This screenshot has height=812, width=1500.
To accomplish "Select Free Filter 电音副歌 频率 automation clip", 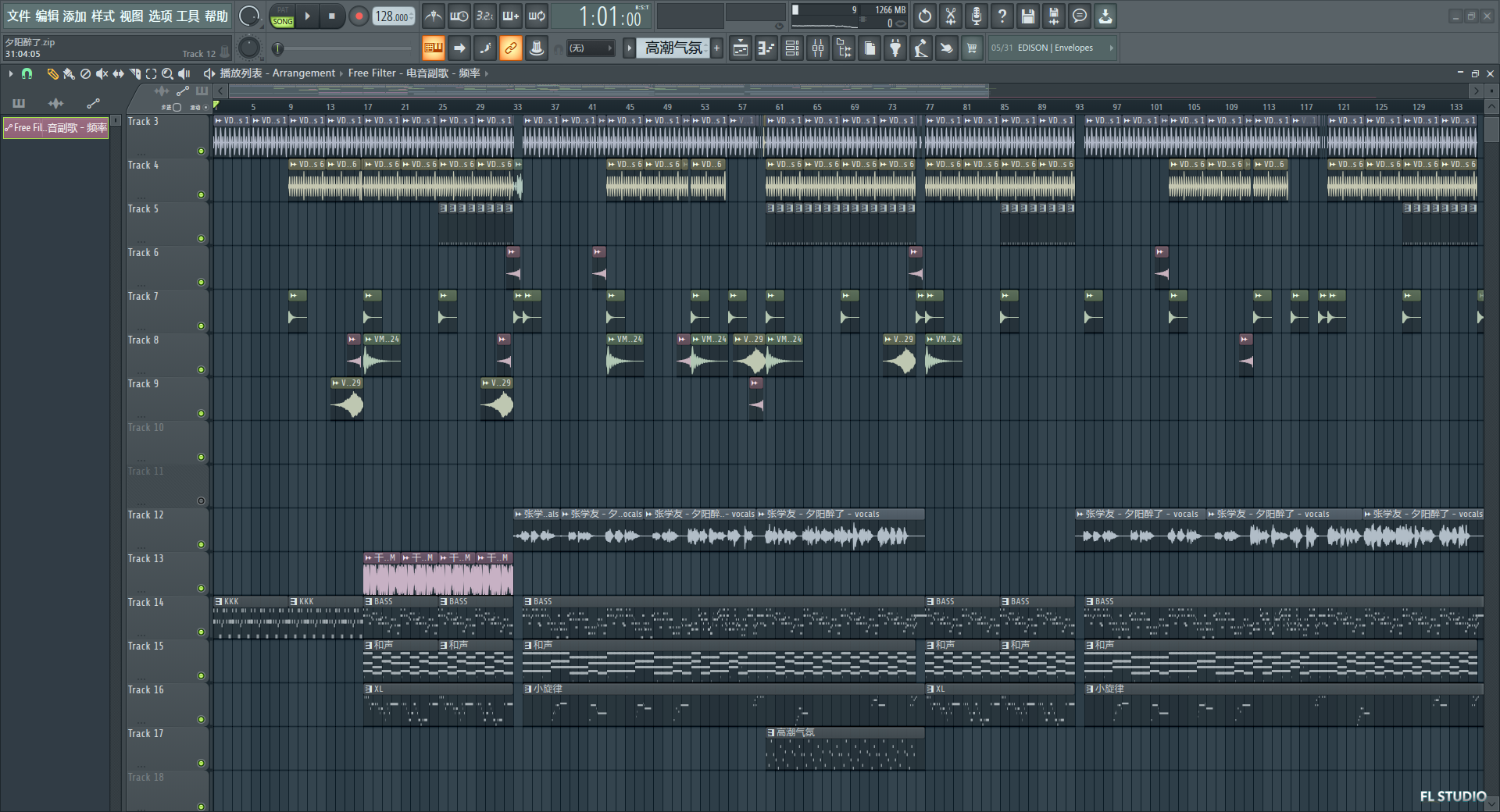I will [x=56, y=128].
